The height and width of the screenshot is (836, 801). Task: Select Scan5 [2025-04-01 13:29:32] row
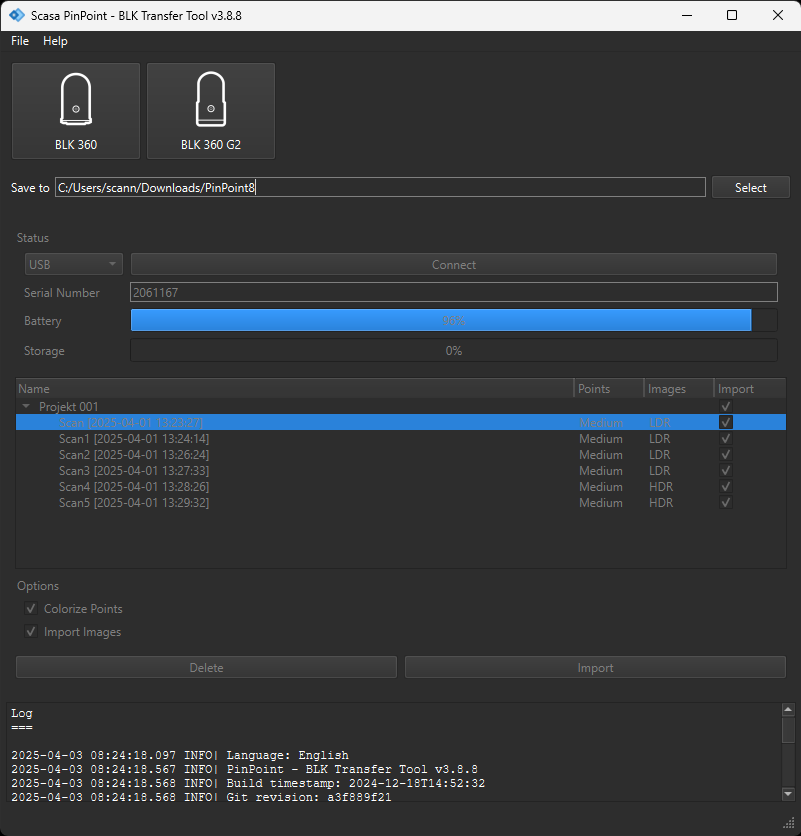pyautogui.click(x=401, y=502)
